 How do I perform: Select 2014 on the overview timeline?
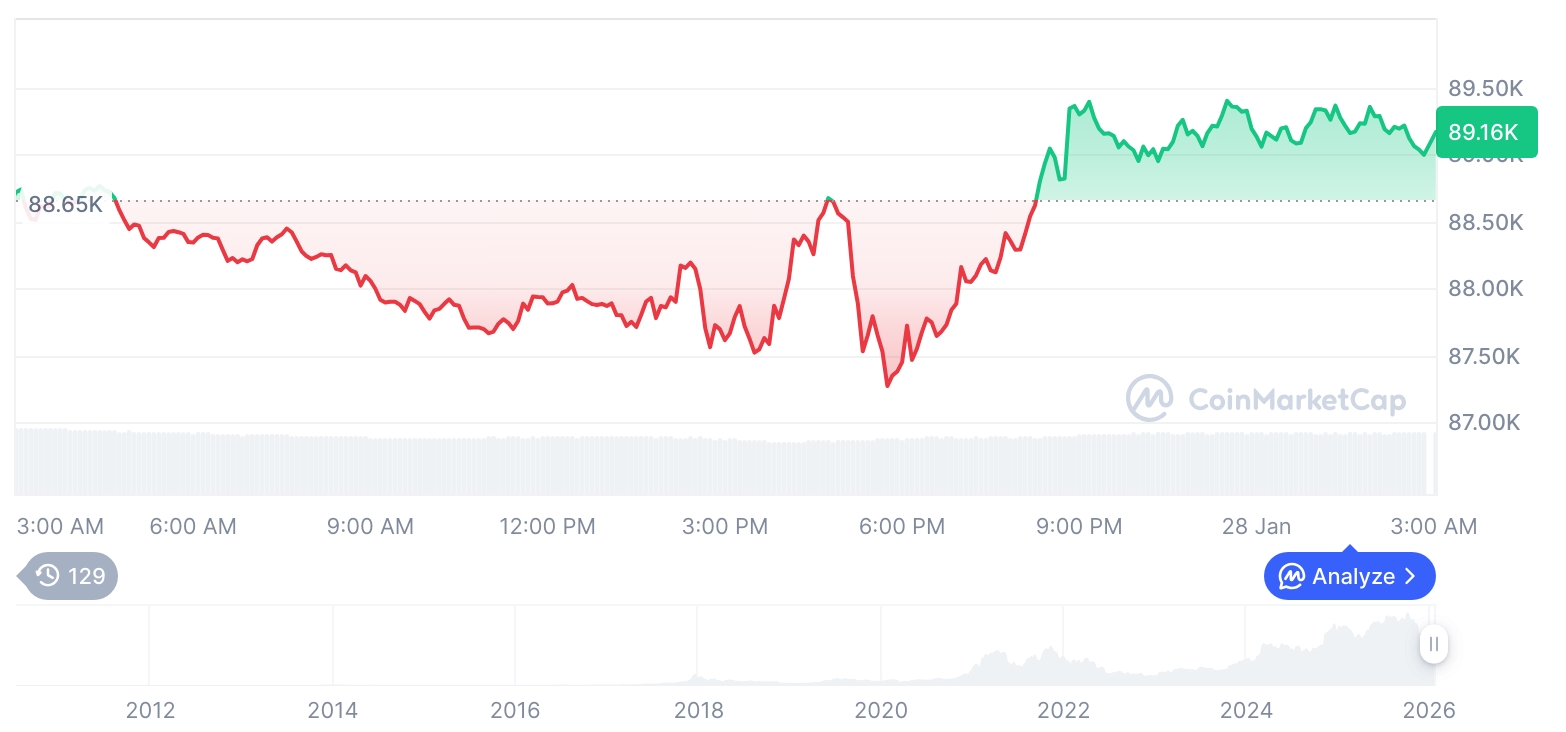[333, 710]
